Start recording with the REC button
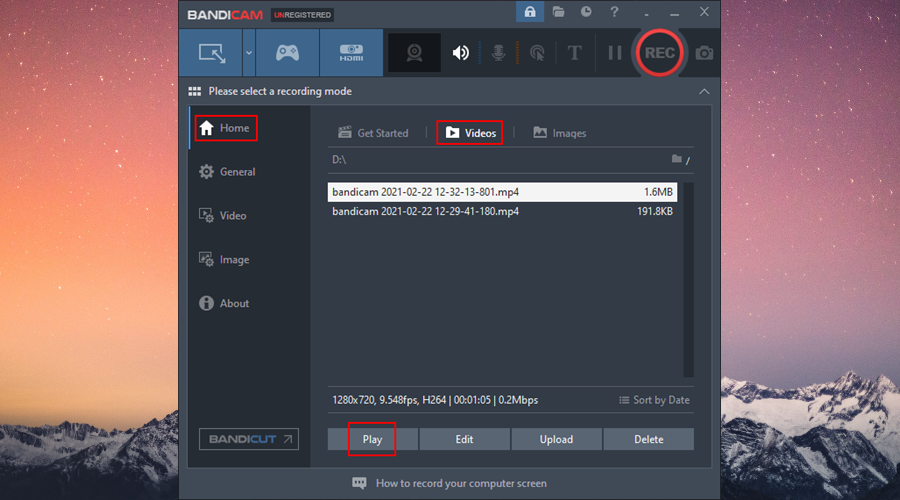 (x=659, y=53)
